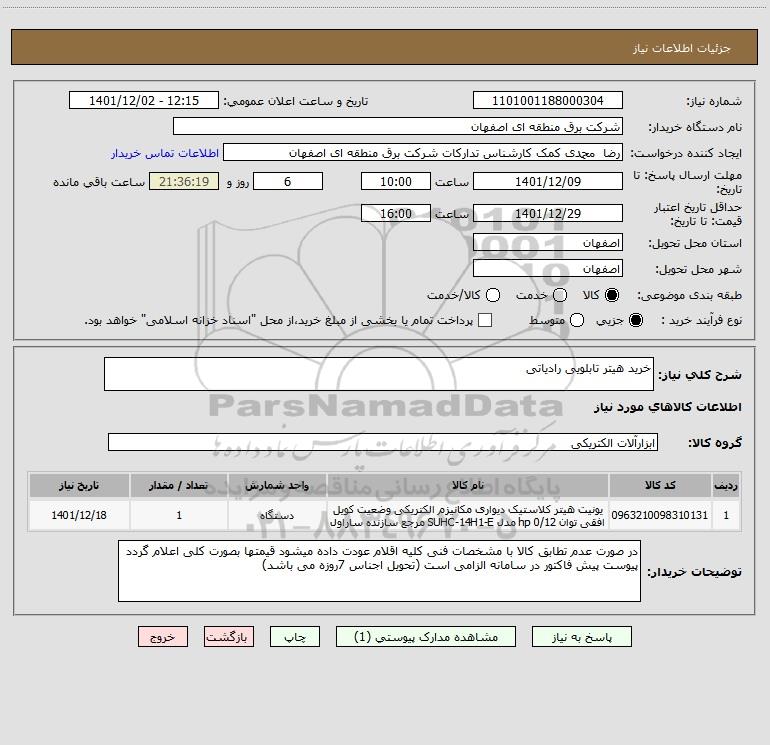
Task: Click the price validity date 1401/12/29
Action: [x=548, y=213]
